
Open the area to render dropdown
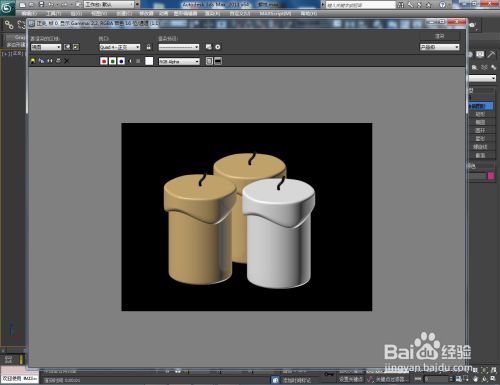coord(46,47)
